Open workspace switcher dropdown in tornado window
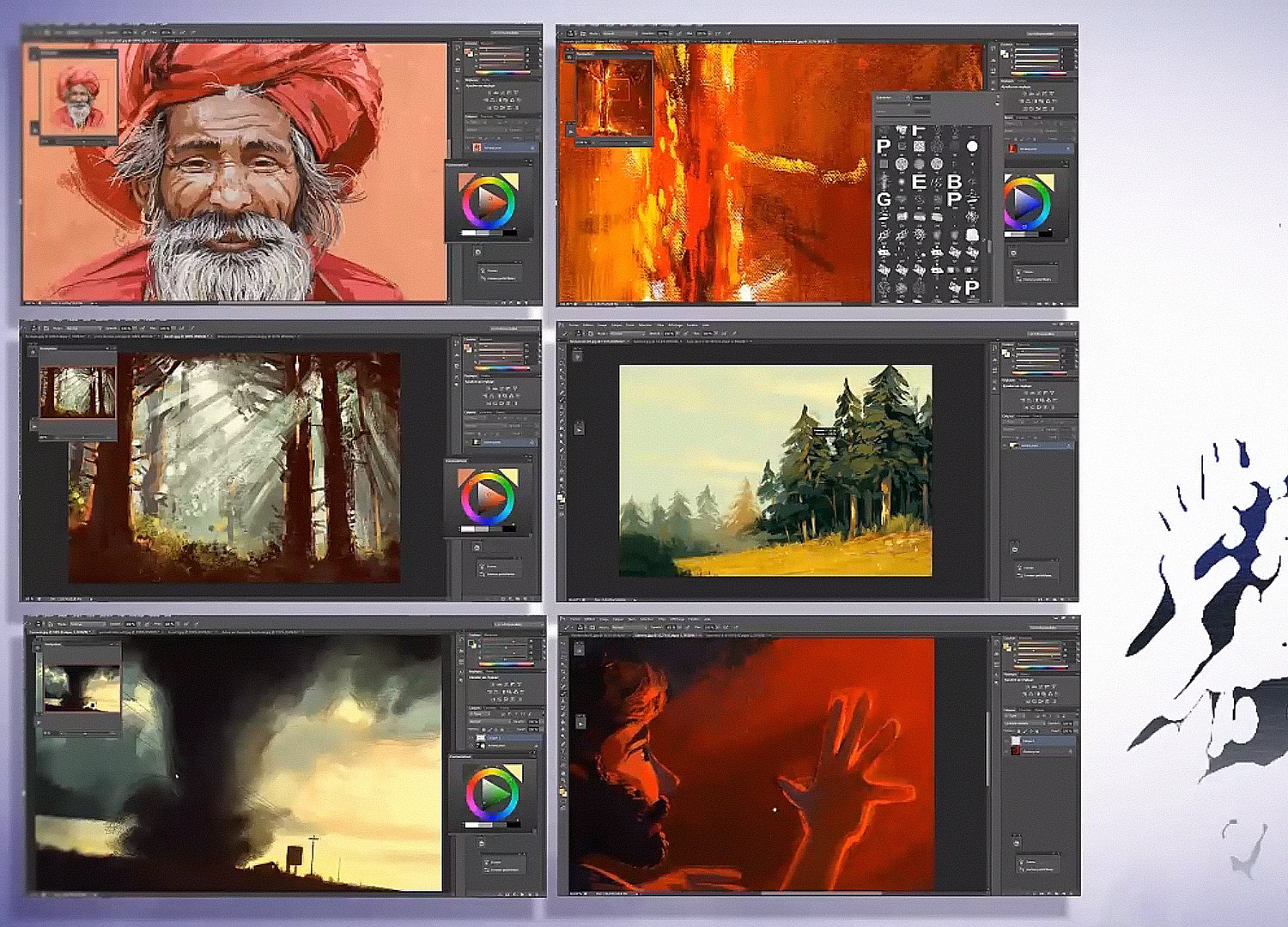The width and height of the screenshot is (1288, 927). [x=518, y=624]
